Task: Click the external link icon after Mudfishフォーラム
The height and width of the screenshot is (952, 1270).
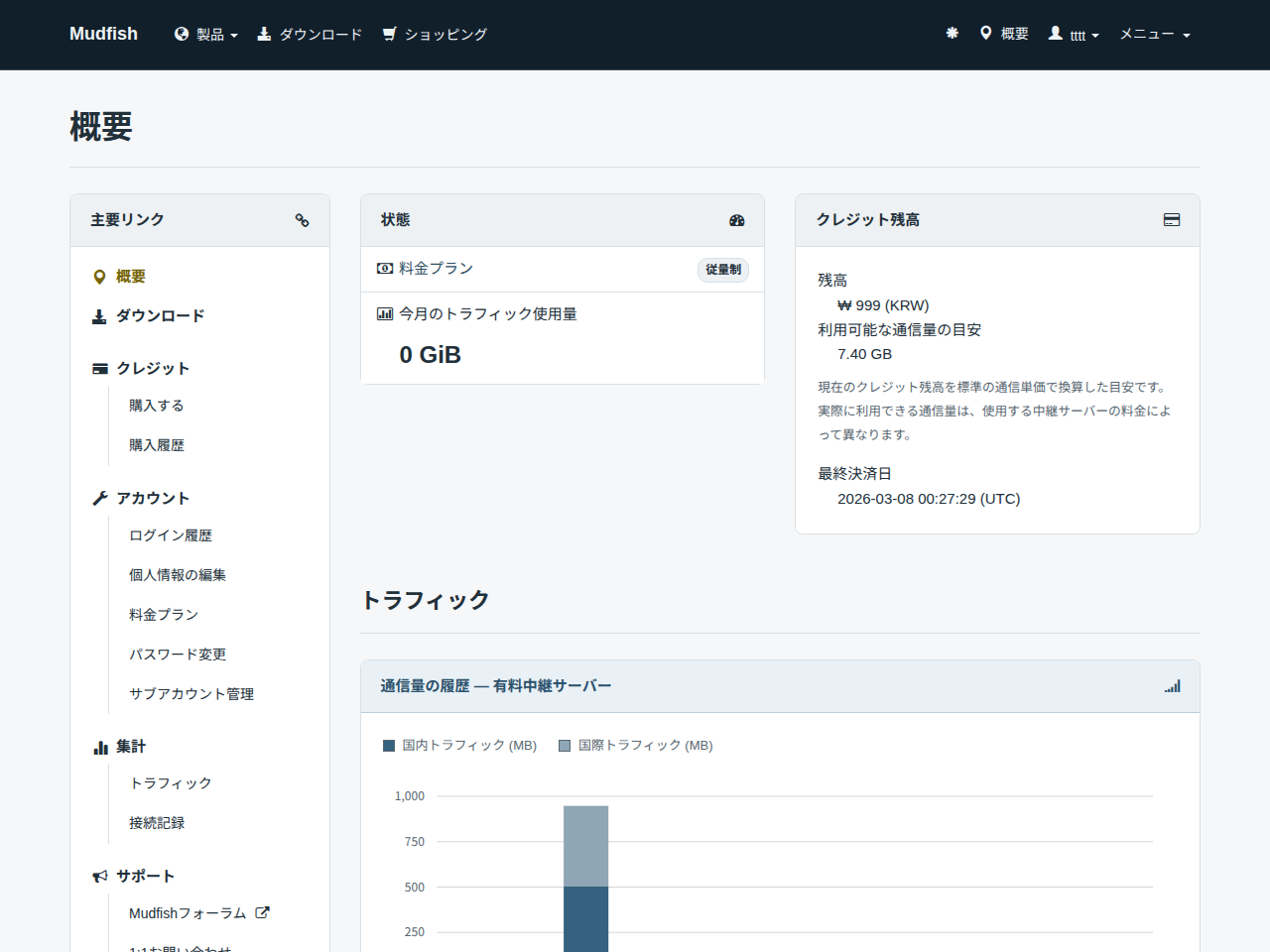Action: [263, 912]
